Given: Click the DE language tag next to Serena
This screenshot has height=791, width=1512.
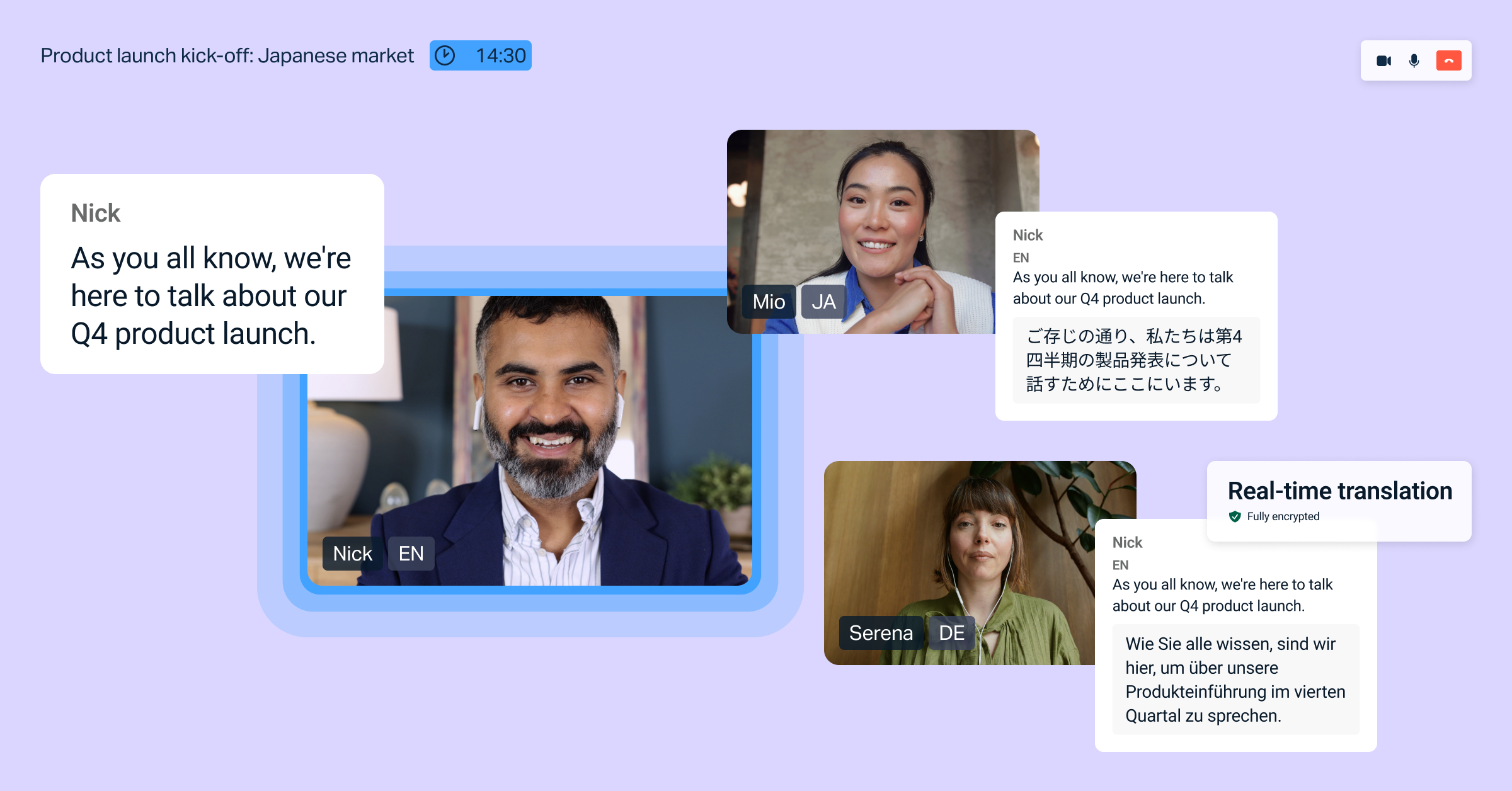Looking at the screenshot, I should coord(951,633).
